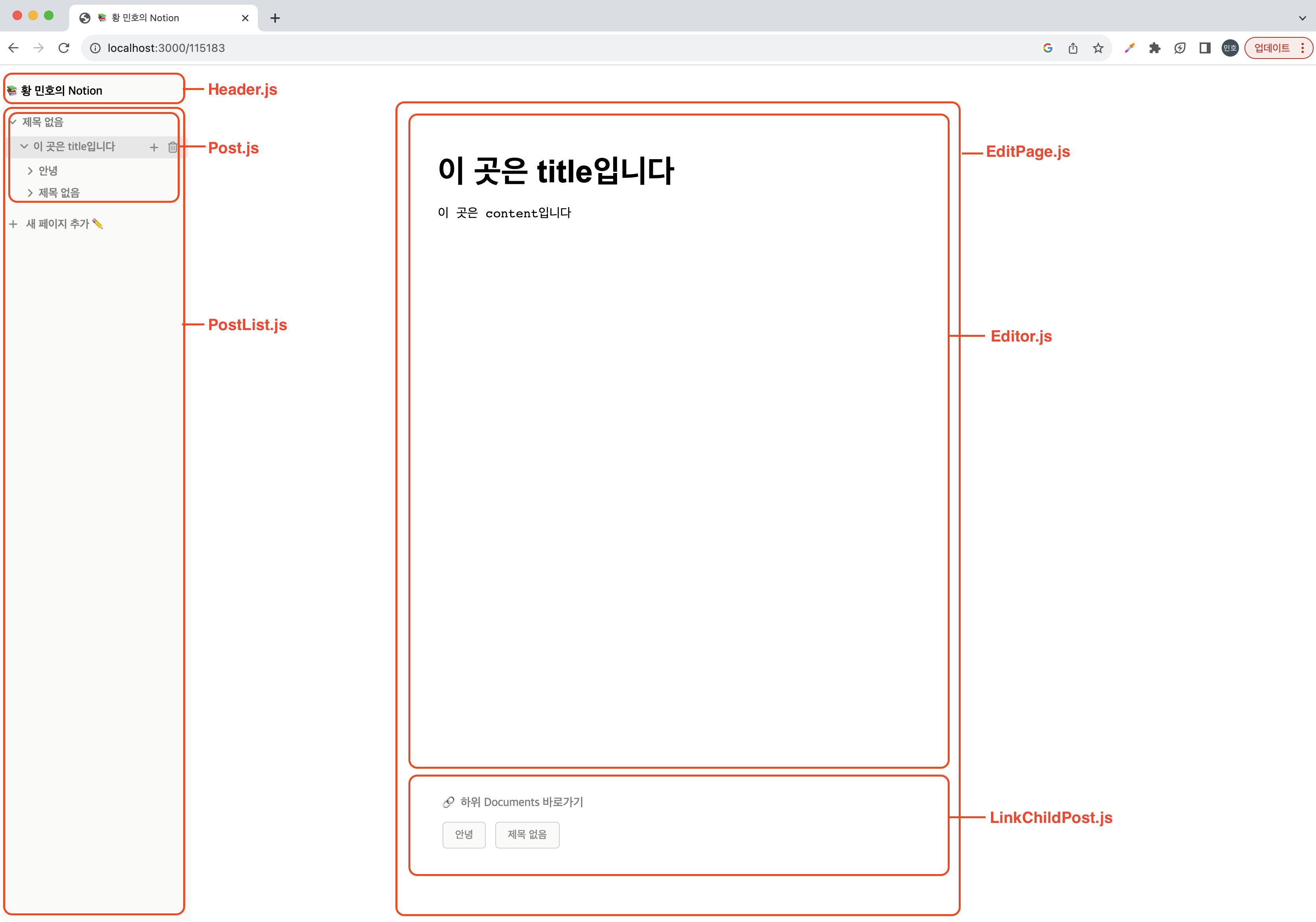Click the plus icon beside '새 페이지 추가'
1316x922 pixels.
point(13,224)
